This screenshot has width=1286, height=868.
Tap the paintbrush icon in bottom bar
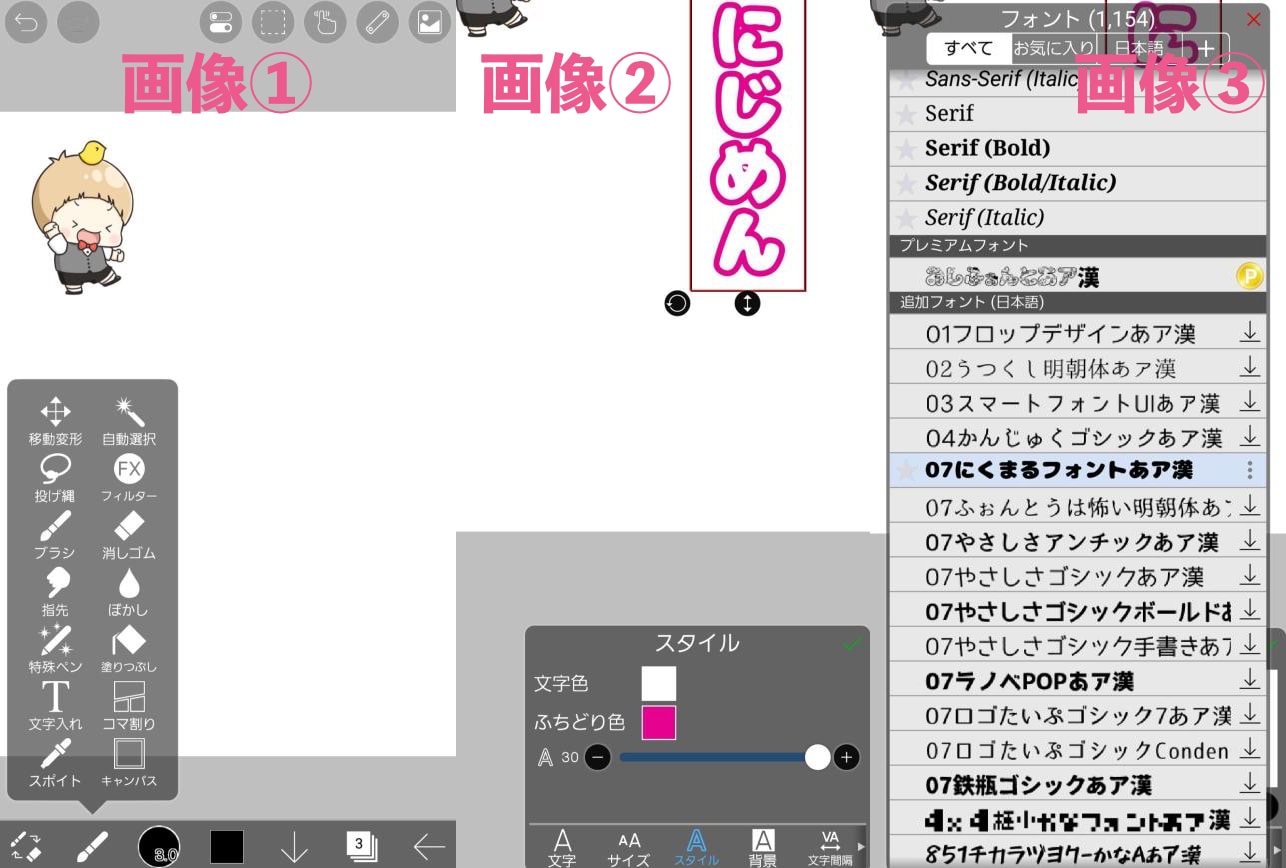93,846
